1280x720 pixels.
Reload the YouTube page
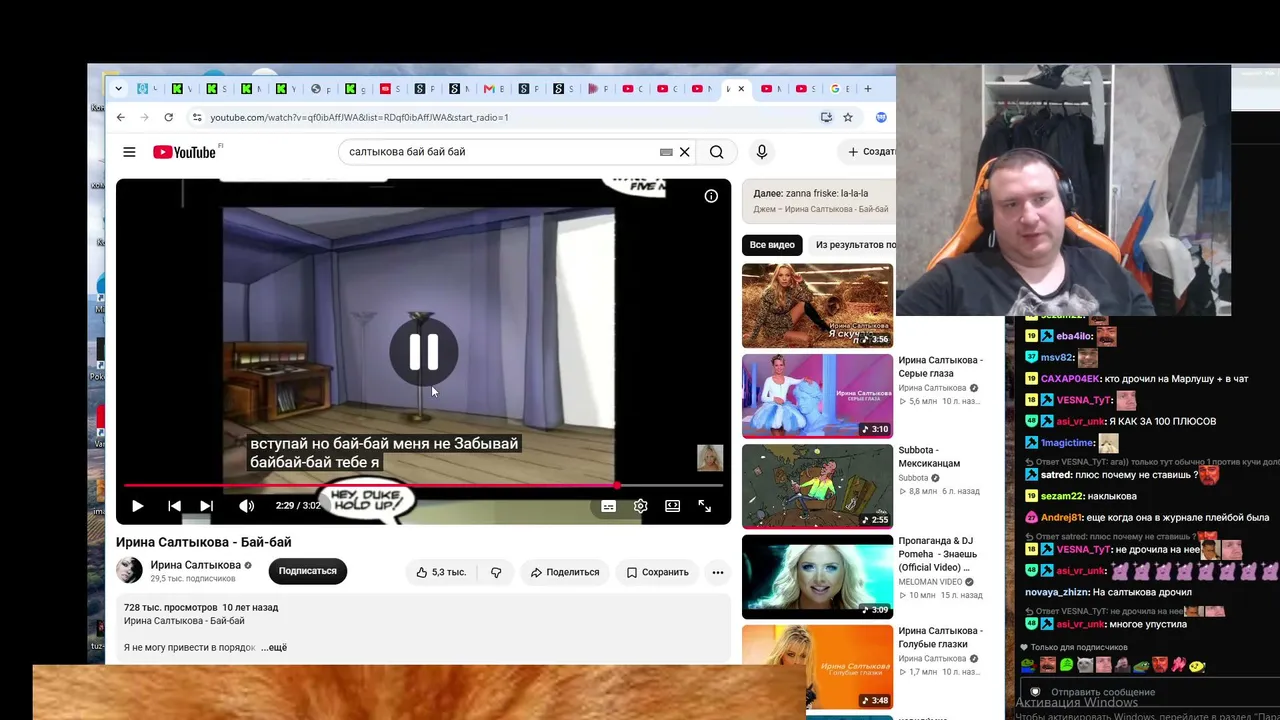click(169, 117)
